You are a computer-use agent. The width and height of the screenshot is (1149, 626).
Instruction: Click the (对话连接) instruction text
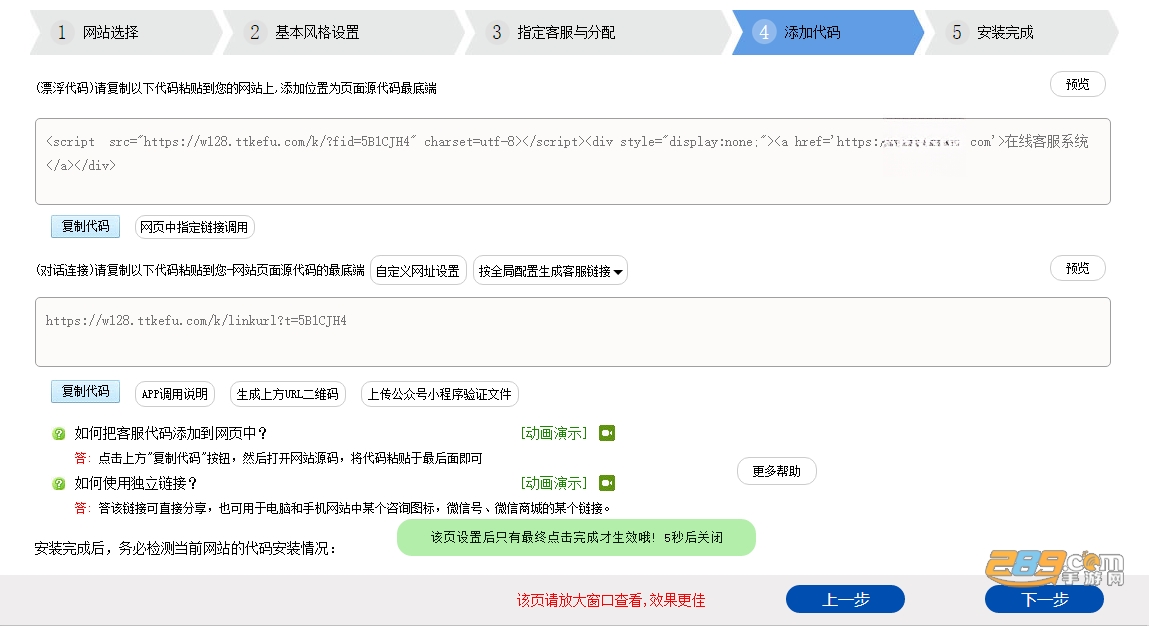click(200, 270)
